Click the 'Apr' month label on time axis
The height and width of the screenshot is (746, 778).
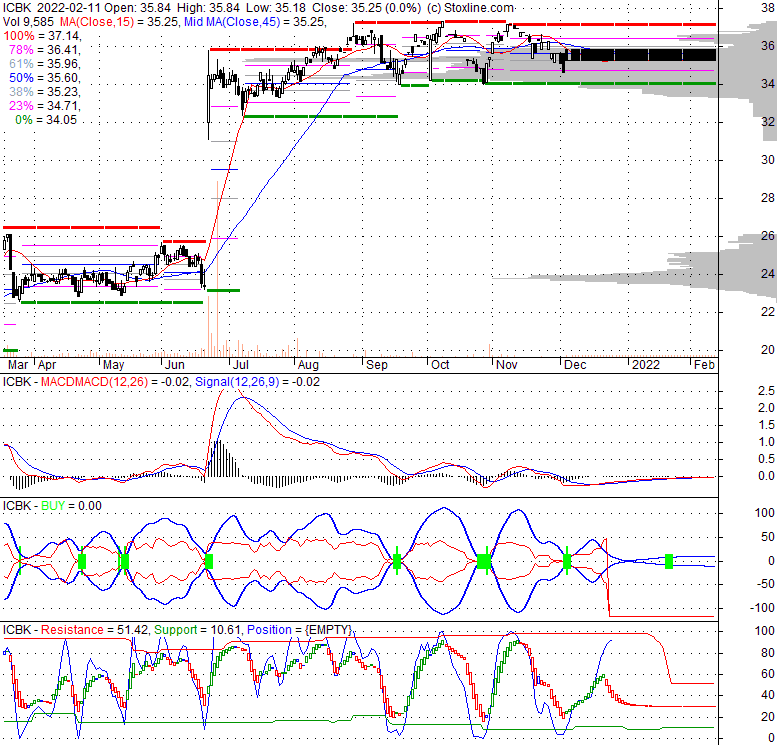(x=47, y=365)
